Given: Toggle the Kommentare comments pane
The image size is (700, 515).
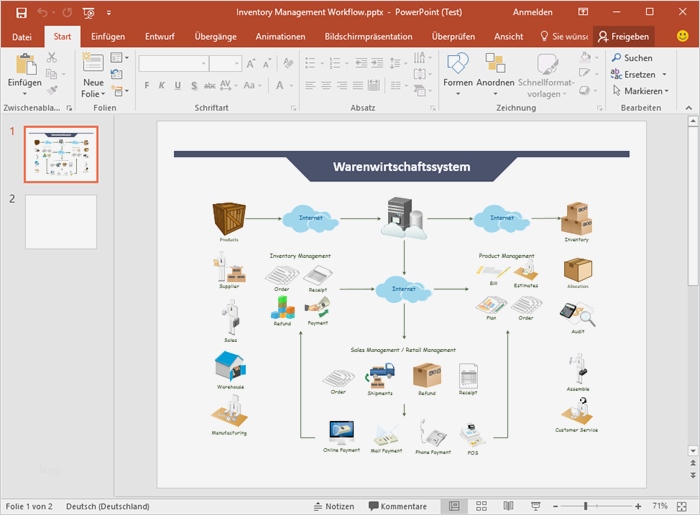Looking at the screenshot, I should [398, 506].
